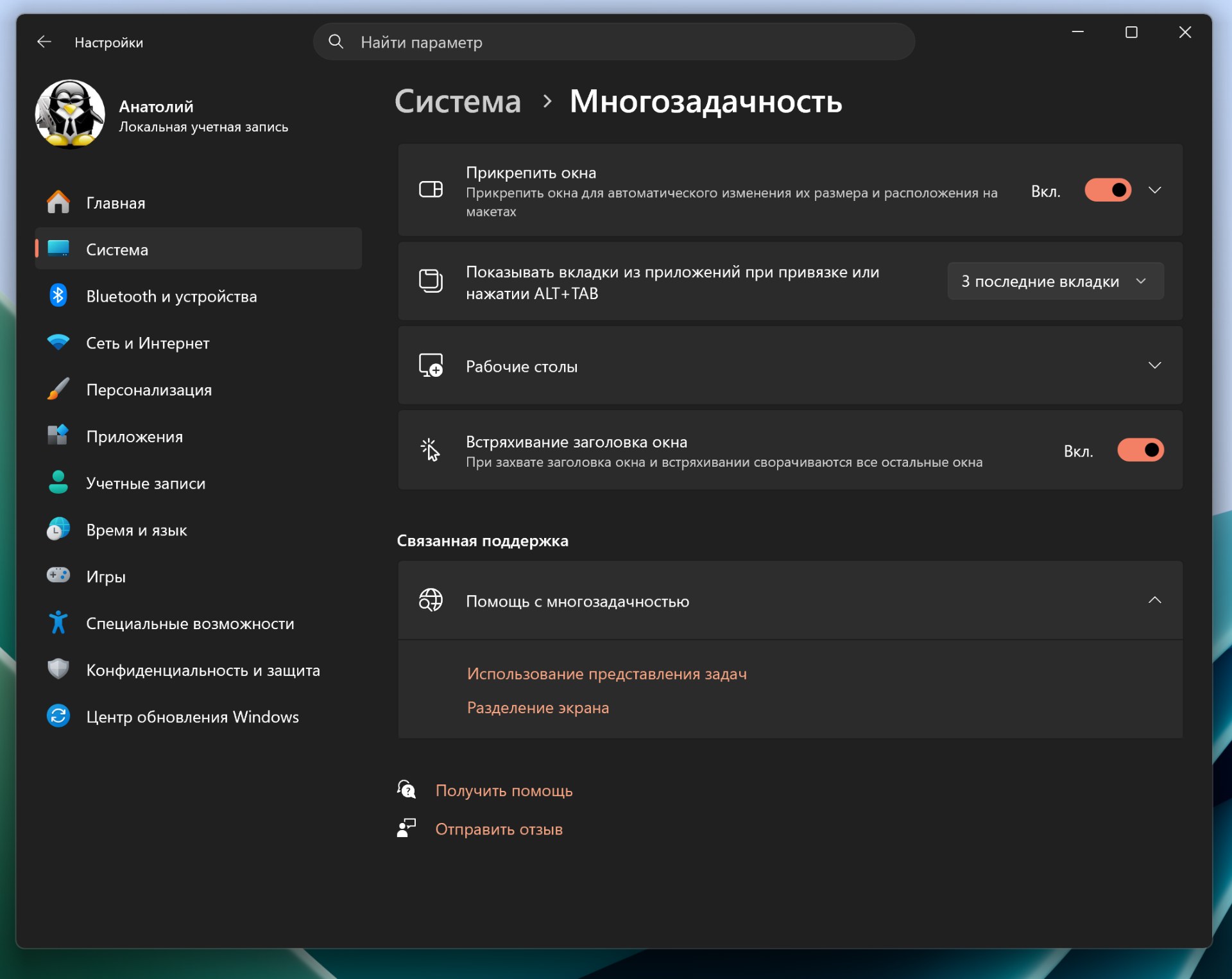Open the '3 последние вкладки' dropdown
The height and width of the screenshot is (979, 1232).
(1055, 281)
